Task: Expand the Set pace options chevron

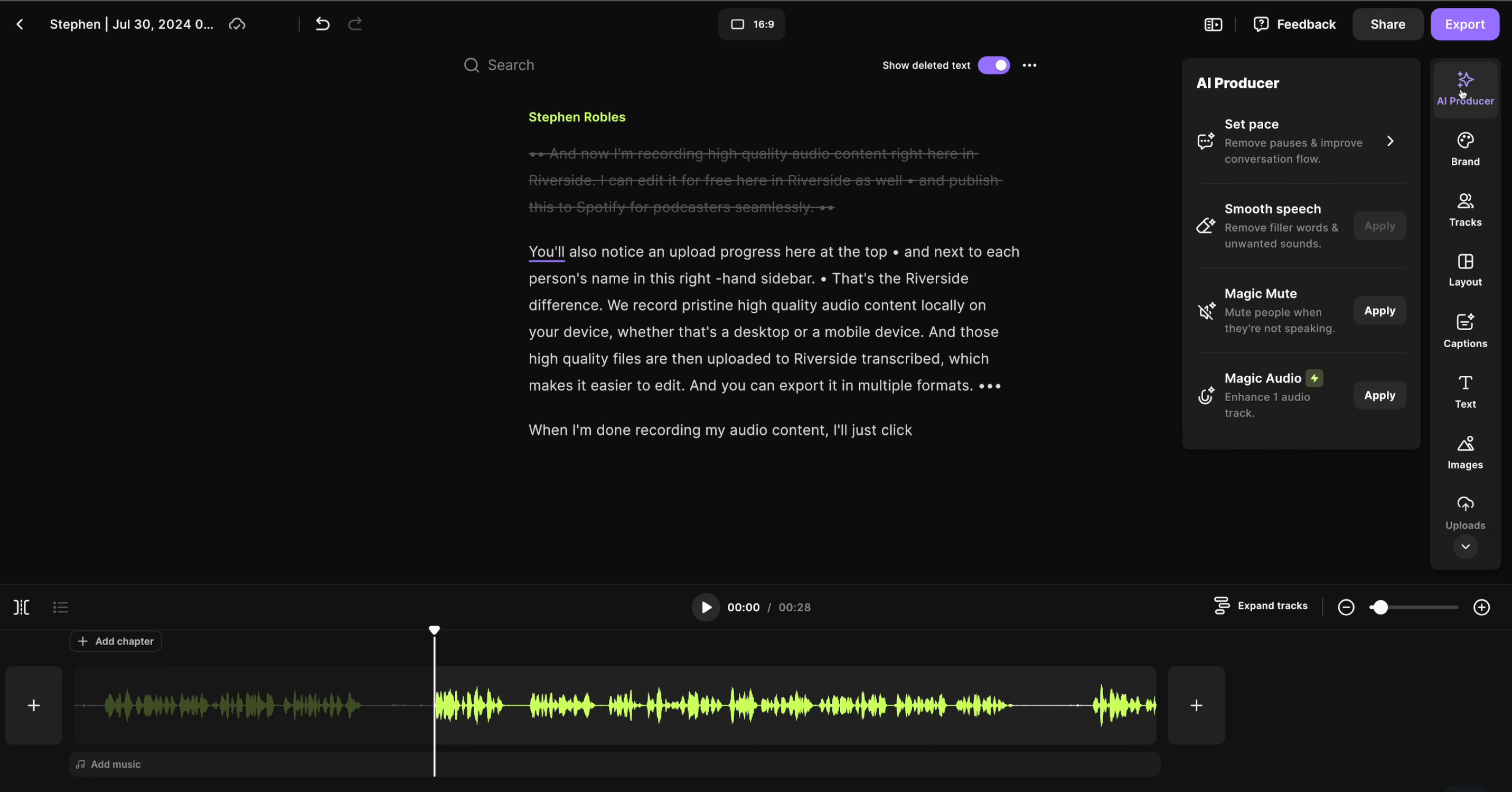Action: (1390, 141)
